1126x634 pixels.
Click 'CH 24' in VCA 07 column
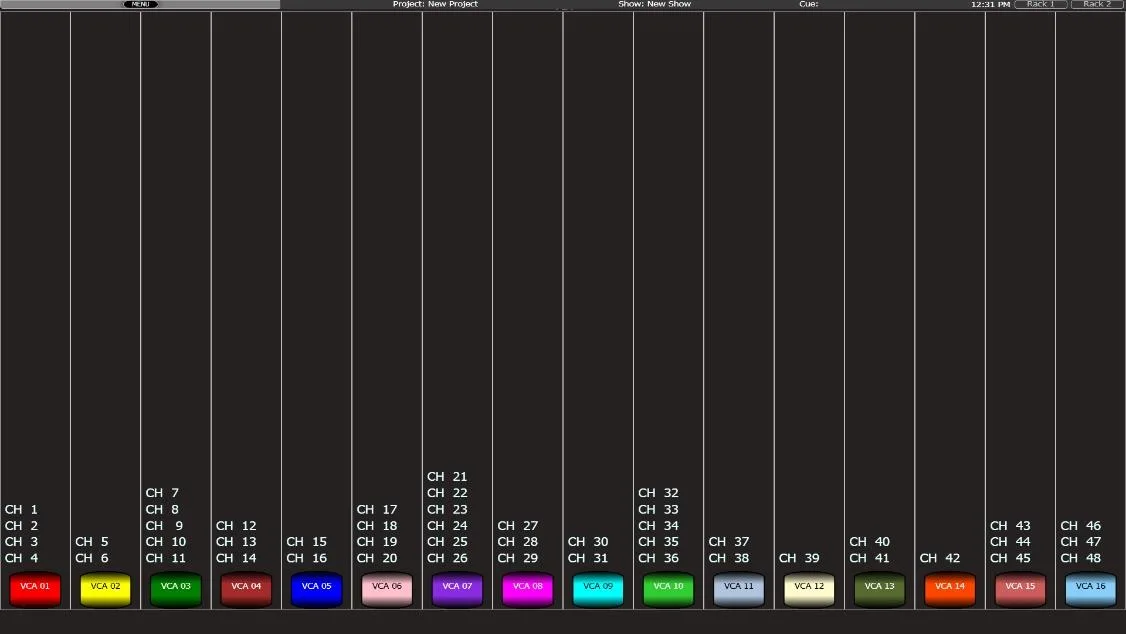[447, 526]
